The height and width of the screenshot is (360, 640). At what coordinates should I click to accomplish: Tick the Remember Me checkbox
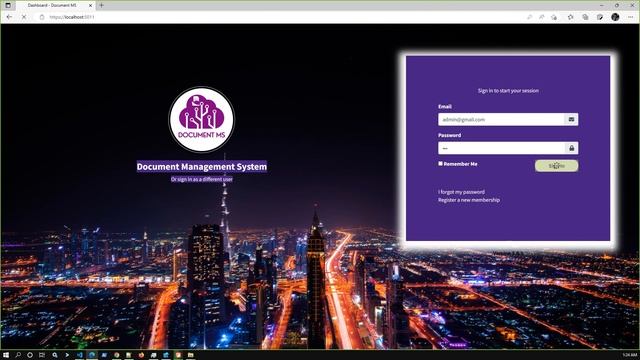pos(440,164)
